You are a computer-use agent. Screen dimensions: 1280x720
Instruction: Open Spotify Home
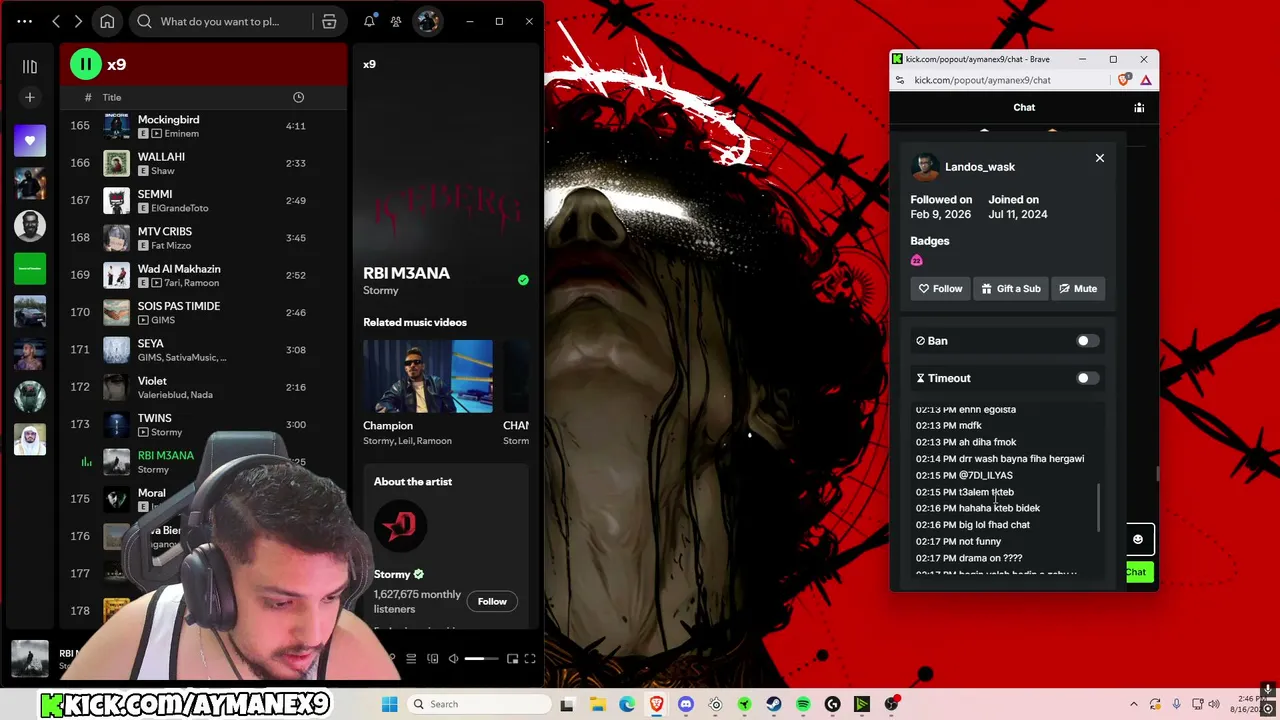click(107, 21)
